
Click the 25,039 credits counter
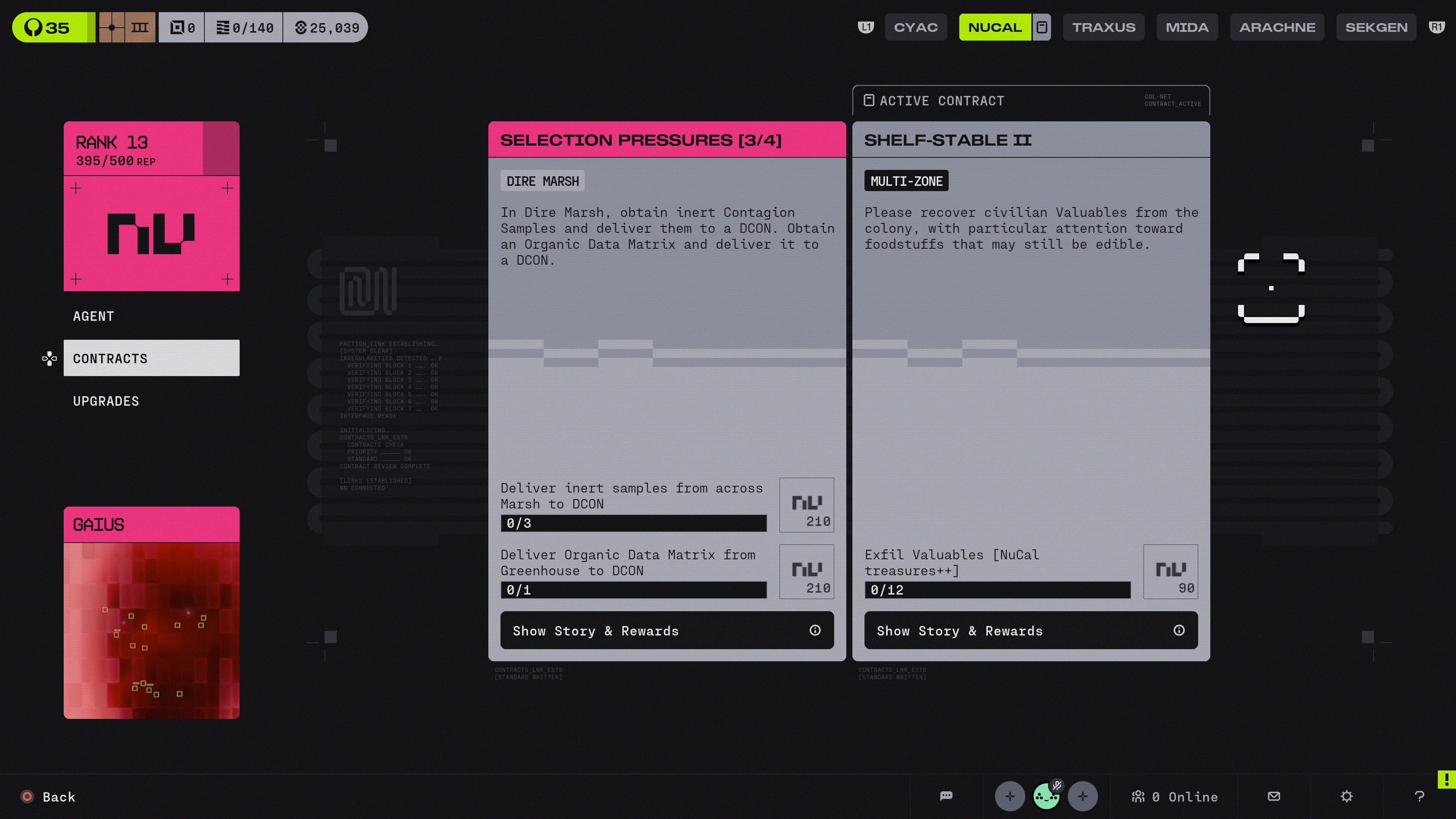[327, 27]
